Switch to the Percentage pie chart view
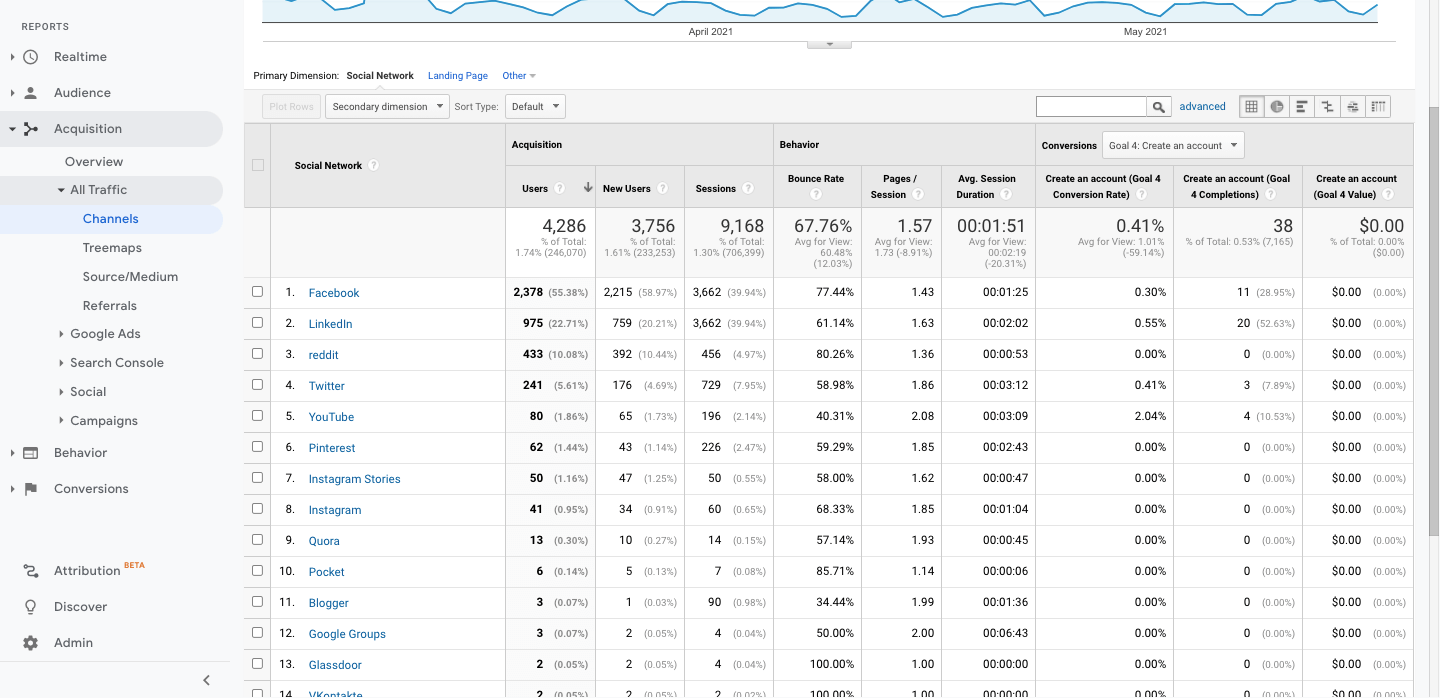Viewport: 1440px width, 698px height. 1277,107
